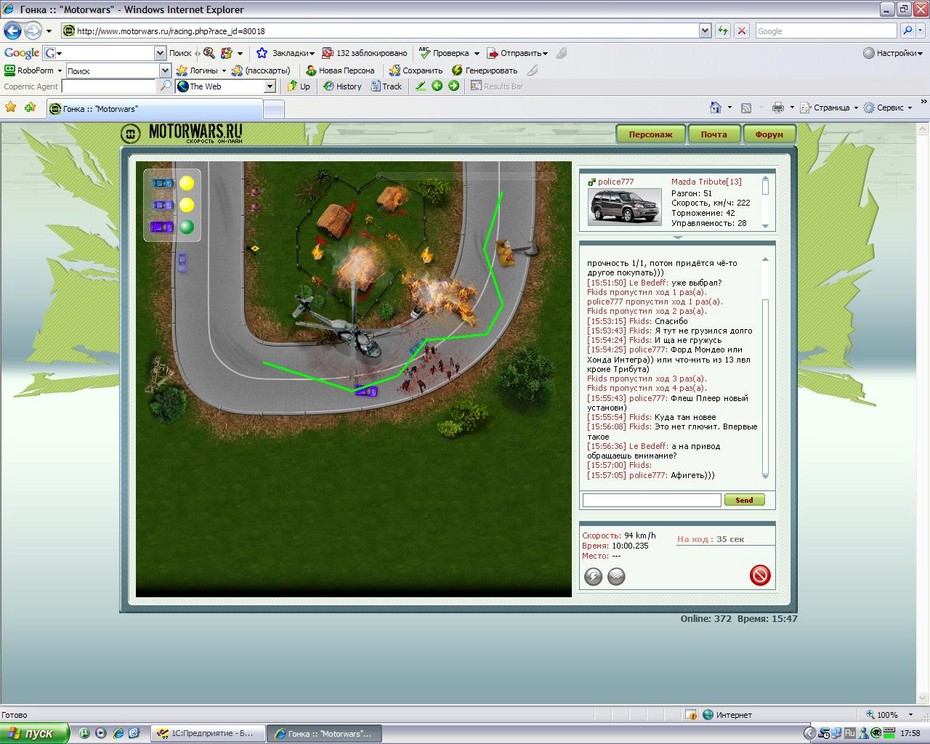Open Google toolbar Настройки menu

[893, 53]
